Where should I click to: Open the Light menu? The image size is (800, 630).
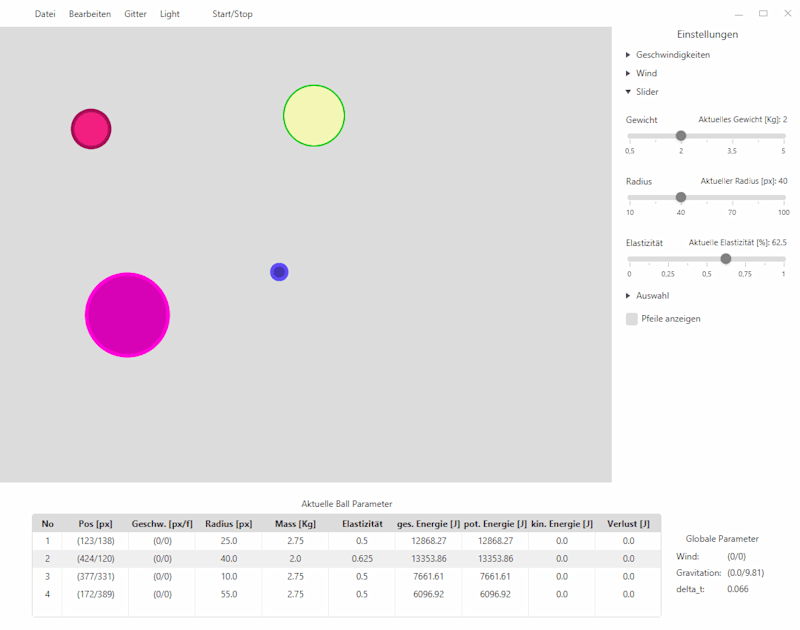pos(170,14)
